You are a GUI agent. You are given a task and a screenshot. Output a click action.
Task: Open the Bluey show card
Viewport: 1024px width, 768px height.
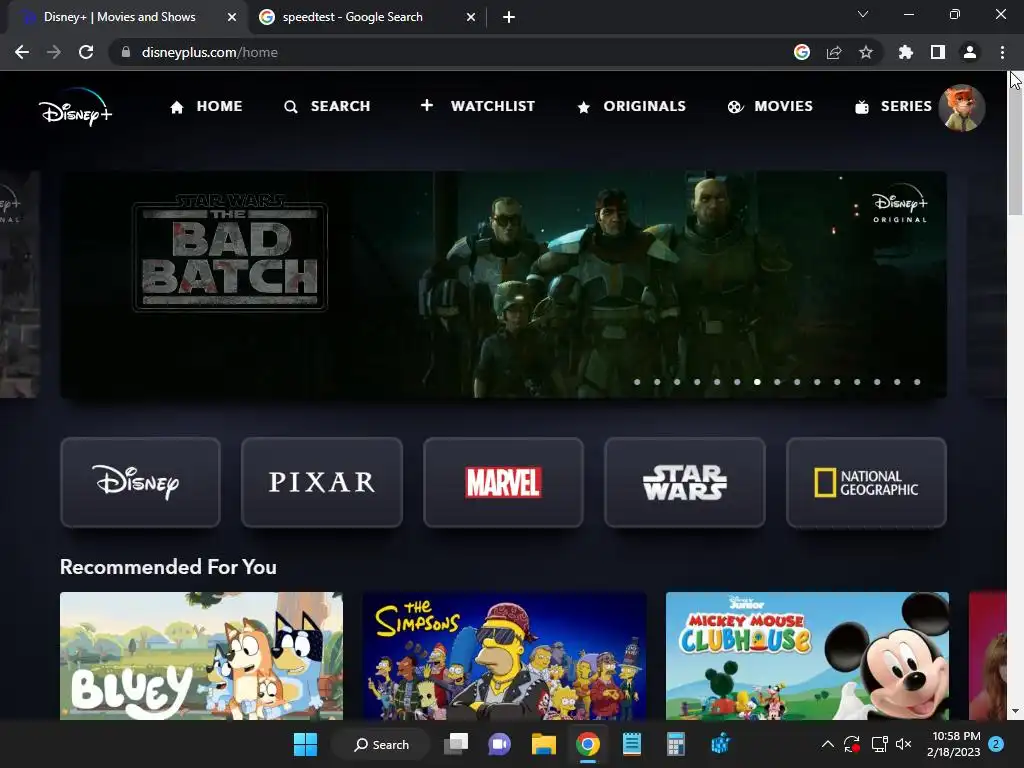click(x=201, y=656)
